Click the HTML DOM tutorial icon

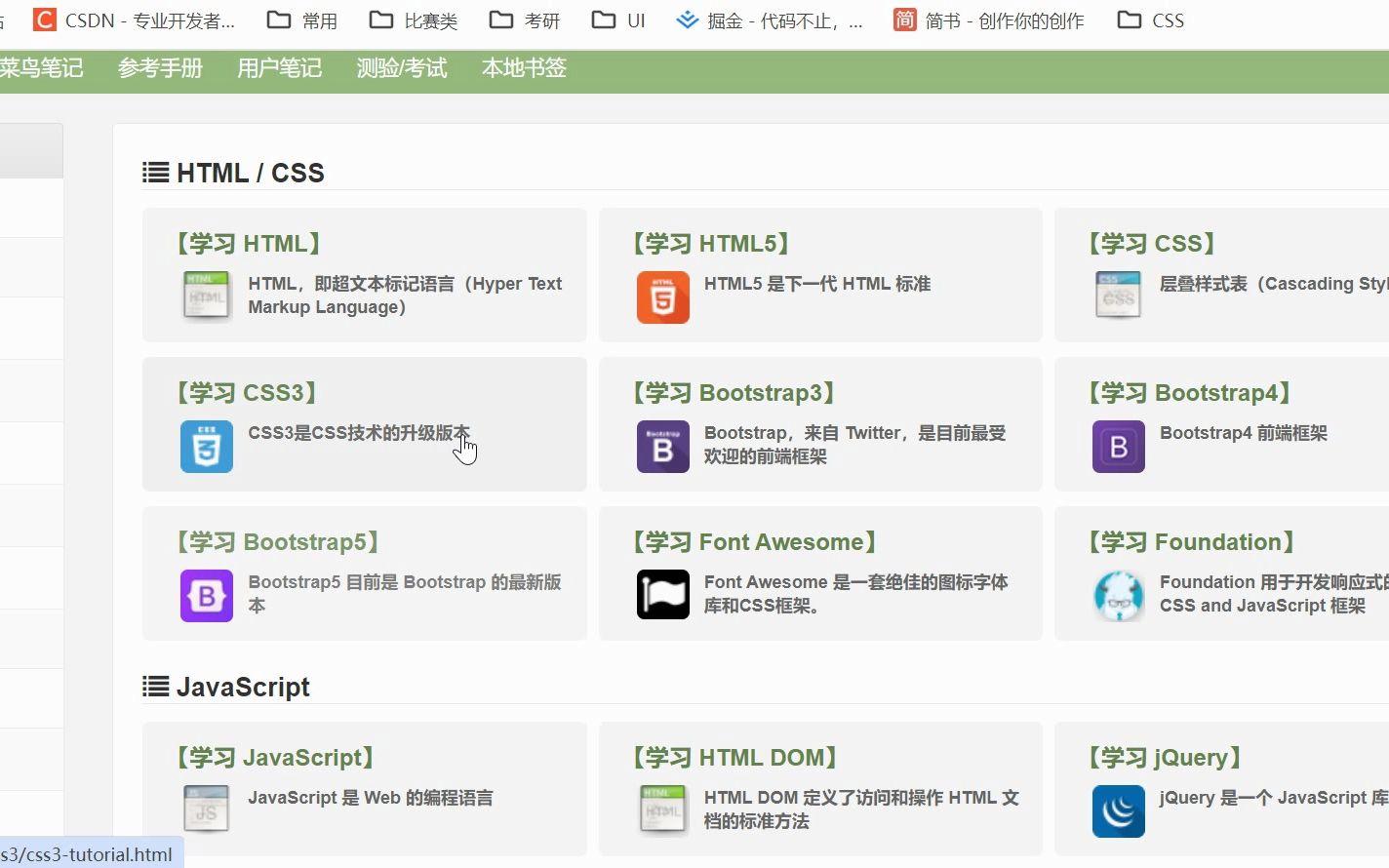coord(662,810)
